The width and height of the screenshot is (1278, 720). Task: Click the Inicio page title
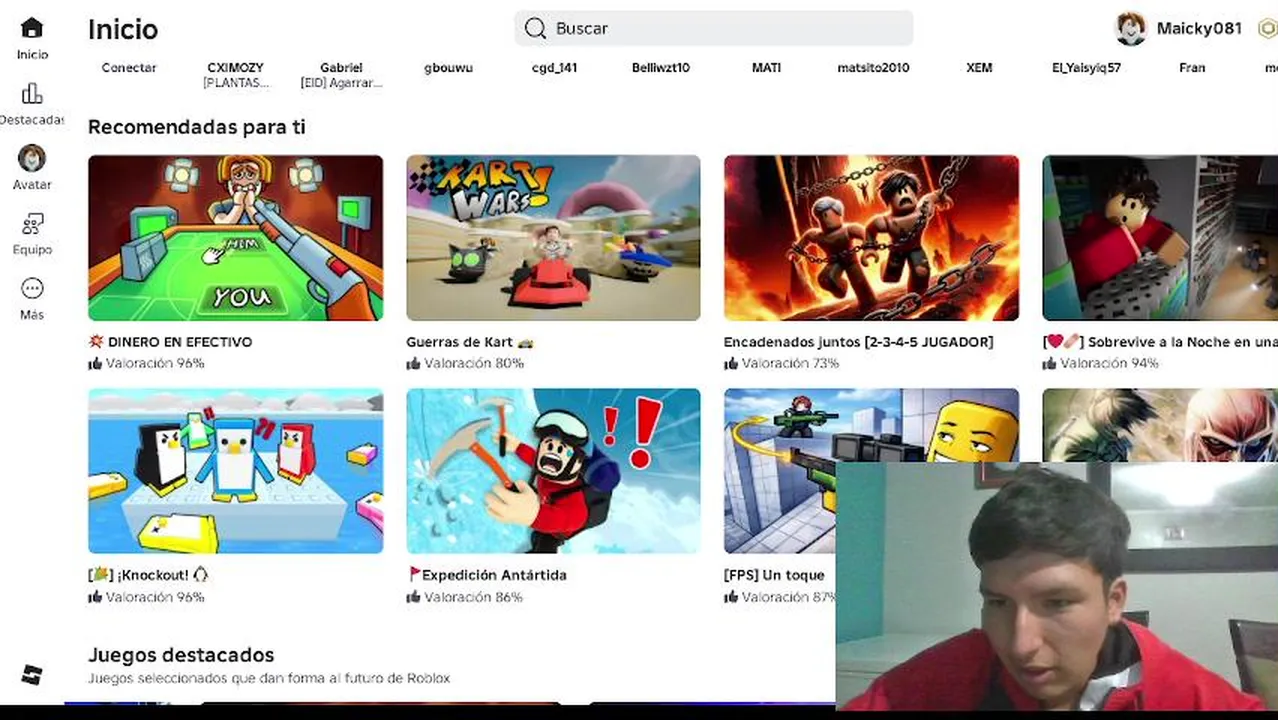point(123,29)
